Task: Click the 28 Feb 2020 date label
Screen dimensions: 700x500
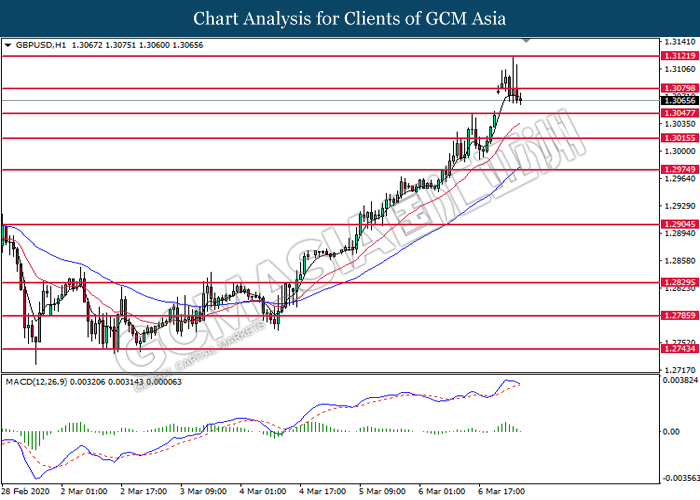Action: point(25,491)
